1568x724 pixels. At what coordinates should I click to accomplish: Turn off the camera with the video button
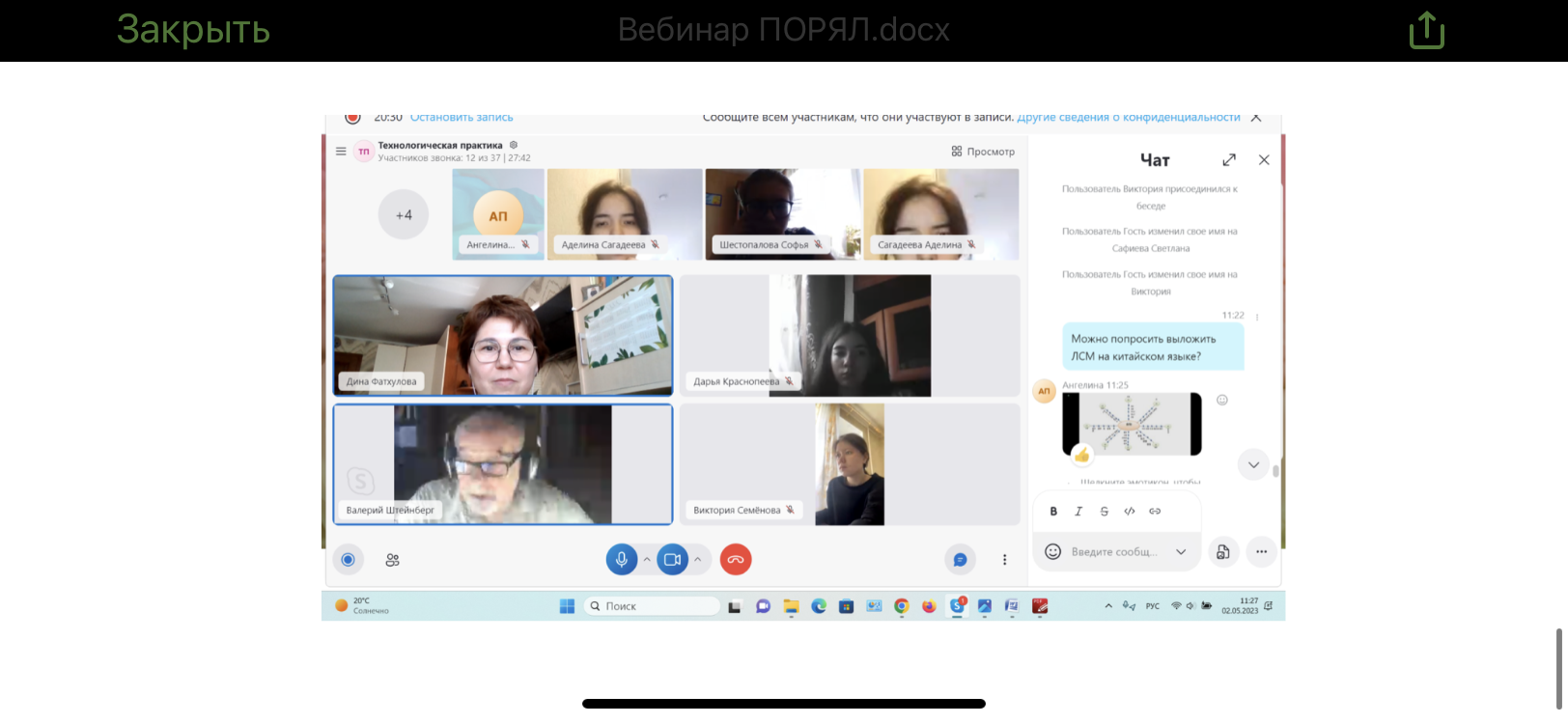tap(672, 559)
